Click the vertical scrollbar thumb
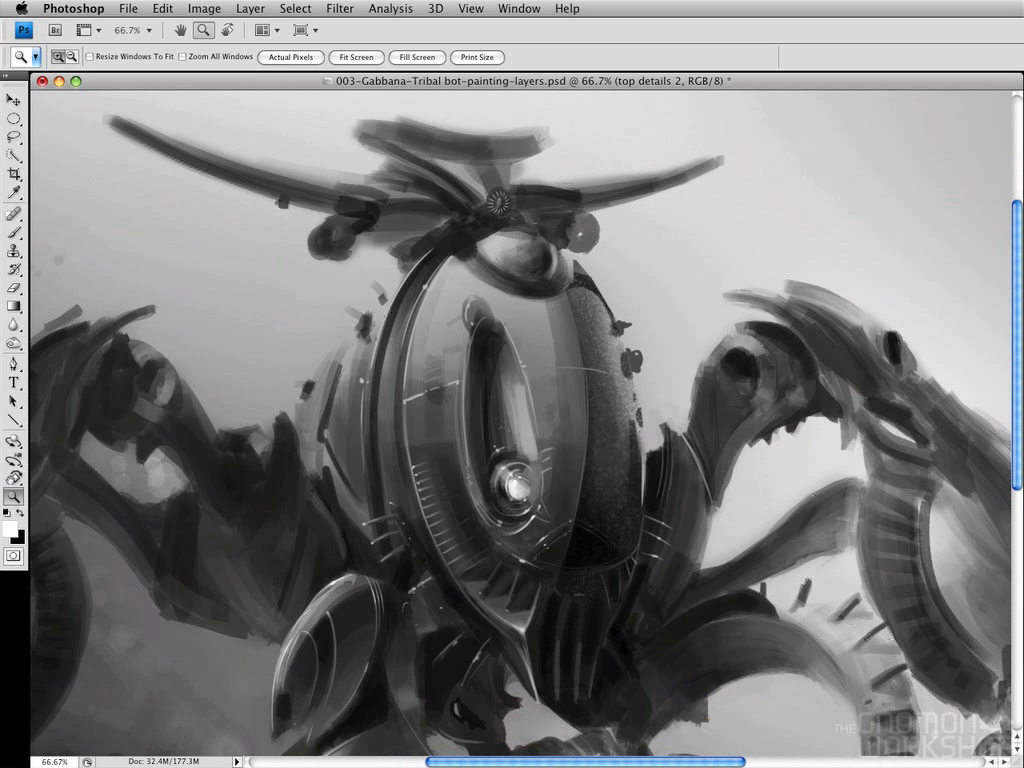 tap(1017, 344)
